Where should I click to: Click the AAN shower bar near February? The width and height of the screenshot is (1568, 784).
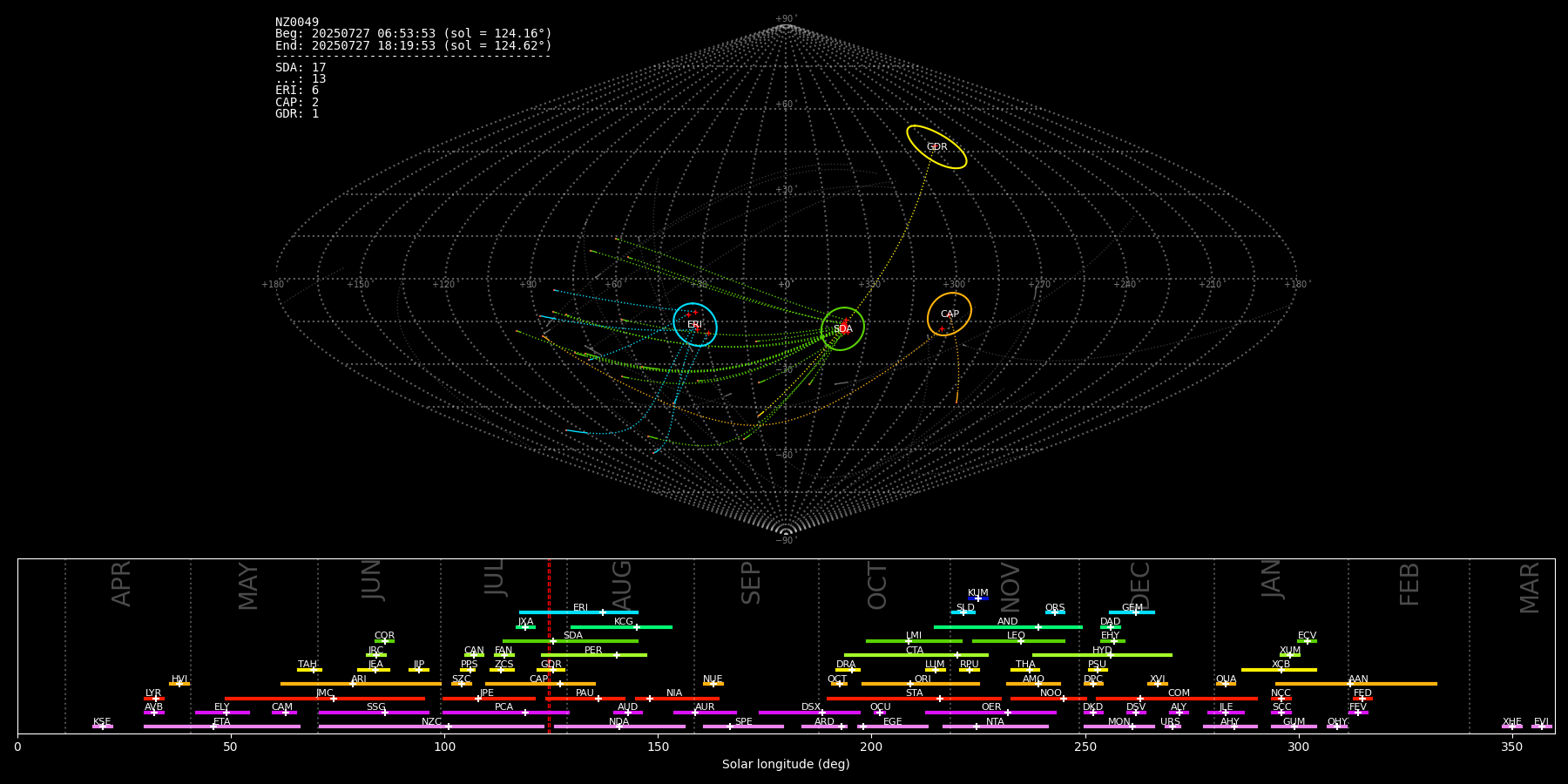tap(1356, 684)
